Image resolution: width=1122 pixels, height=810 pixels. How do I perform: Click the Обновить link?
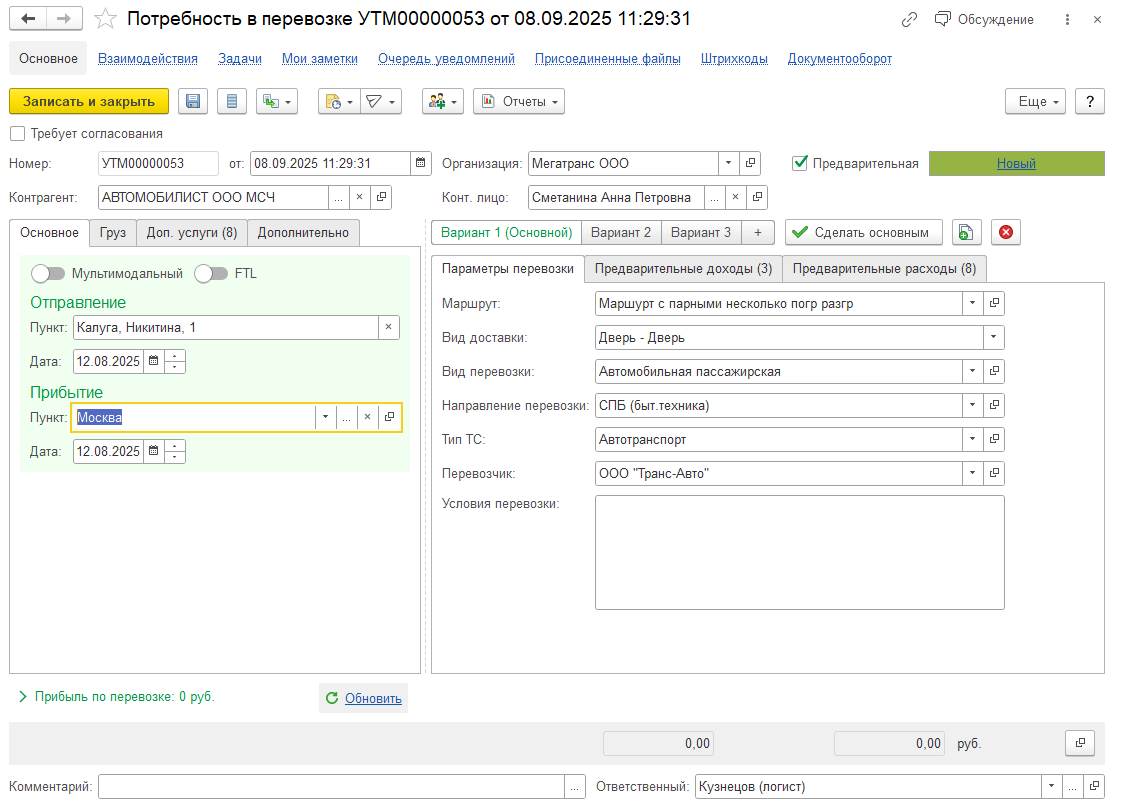[x=373, y=698]
